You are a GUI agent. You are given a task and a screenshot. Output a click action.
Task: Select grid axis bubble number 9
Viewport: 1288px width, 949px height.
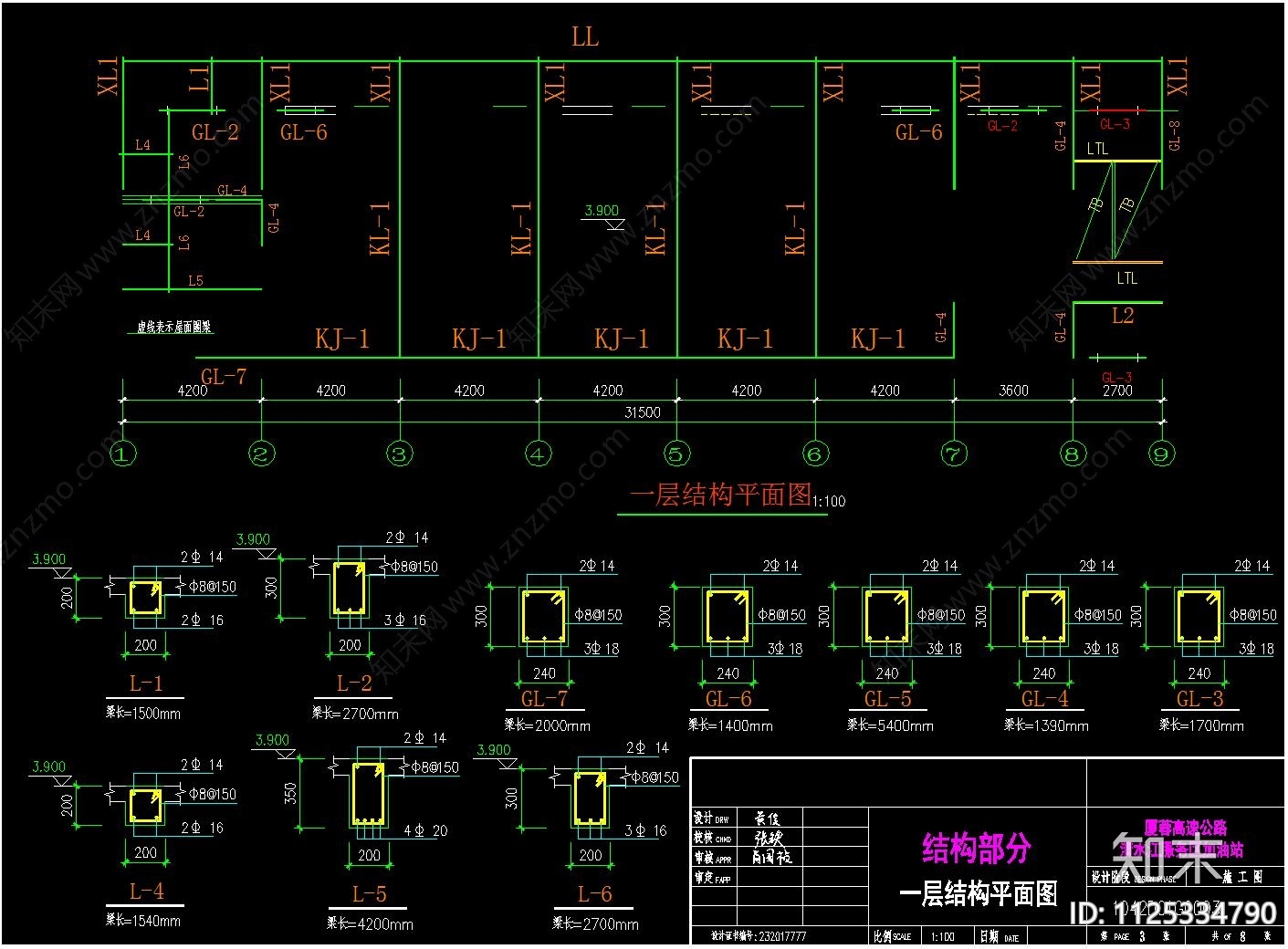tap(1161, 454)
